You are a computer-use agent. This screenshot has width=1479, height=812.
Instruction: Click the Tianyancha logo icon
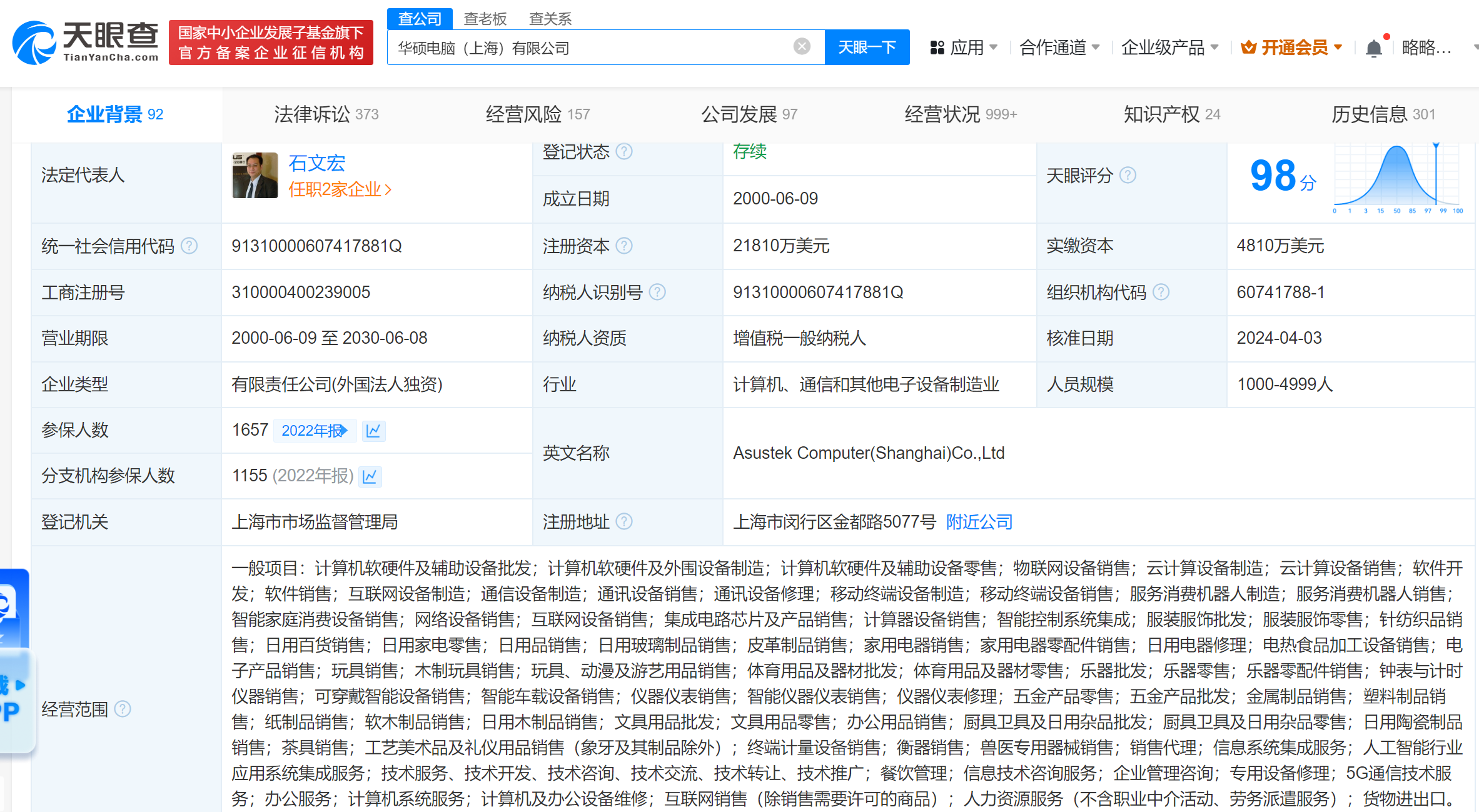tap(34, 42)
